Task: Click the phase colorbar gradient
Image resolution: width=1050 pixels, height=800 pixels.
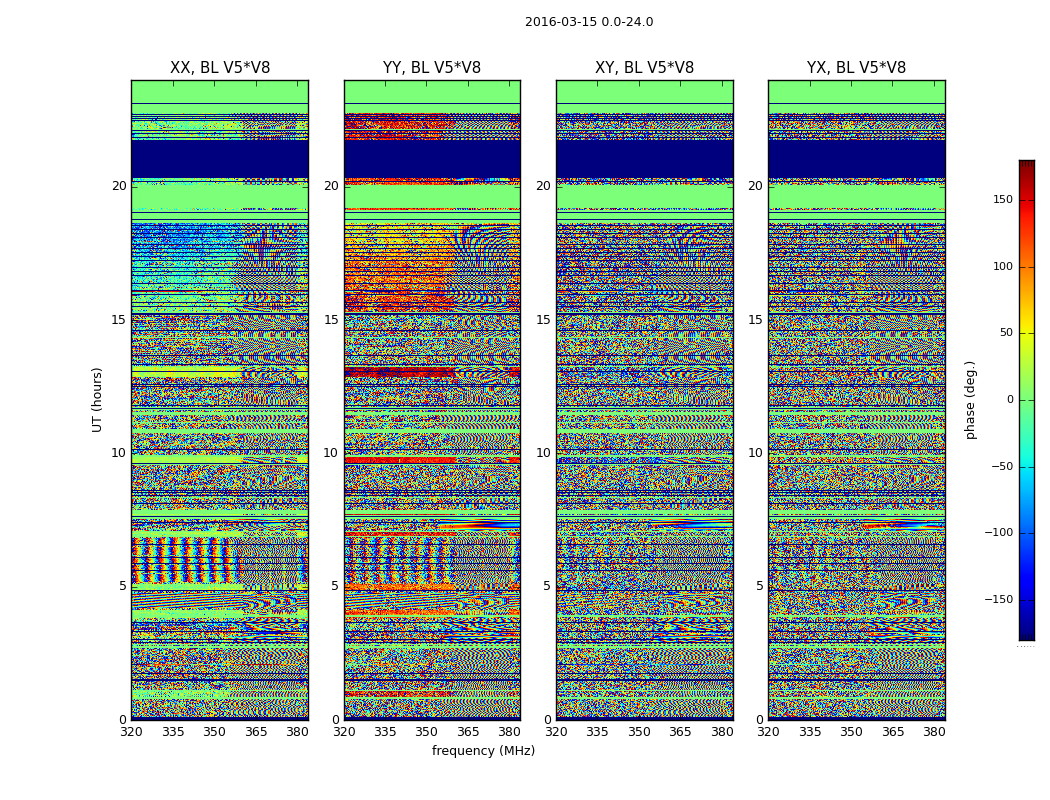Action: click(x=1027, y=400)
